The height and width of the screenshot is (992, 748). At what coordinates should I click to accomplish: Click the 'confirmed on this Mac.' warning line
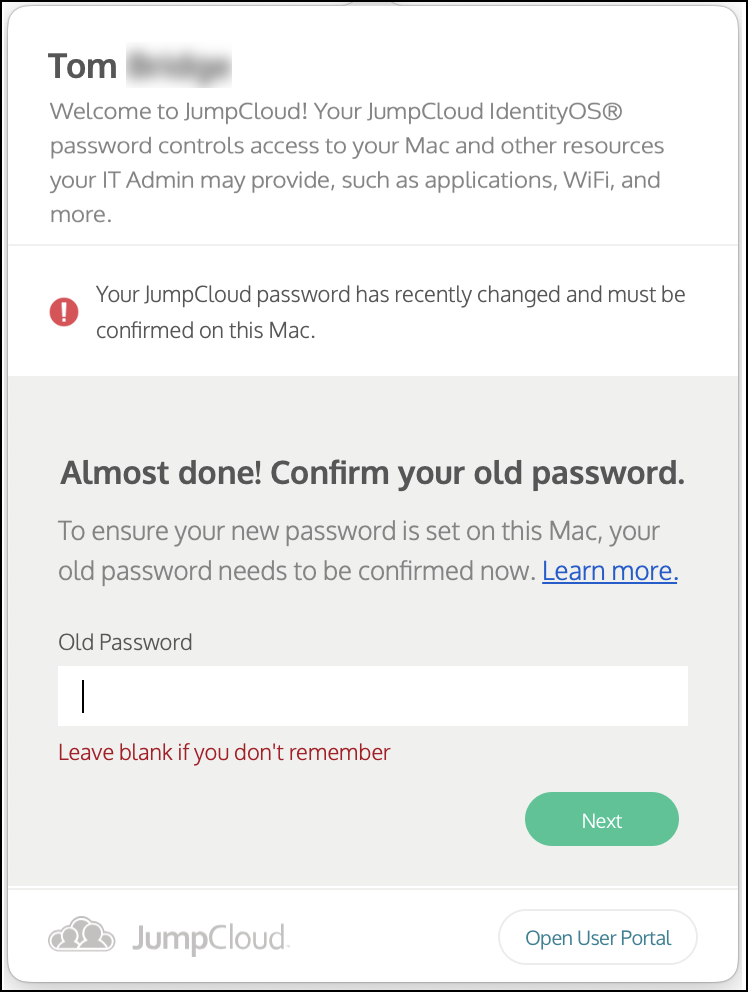[206, 330]
